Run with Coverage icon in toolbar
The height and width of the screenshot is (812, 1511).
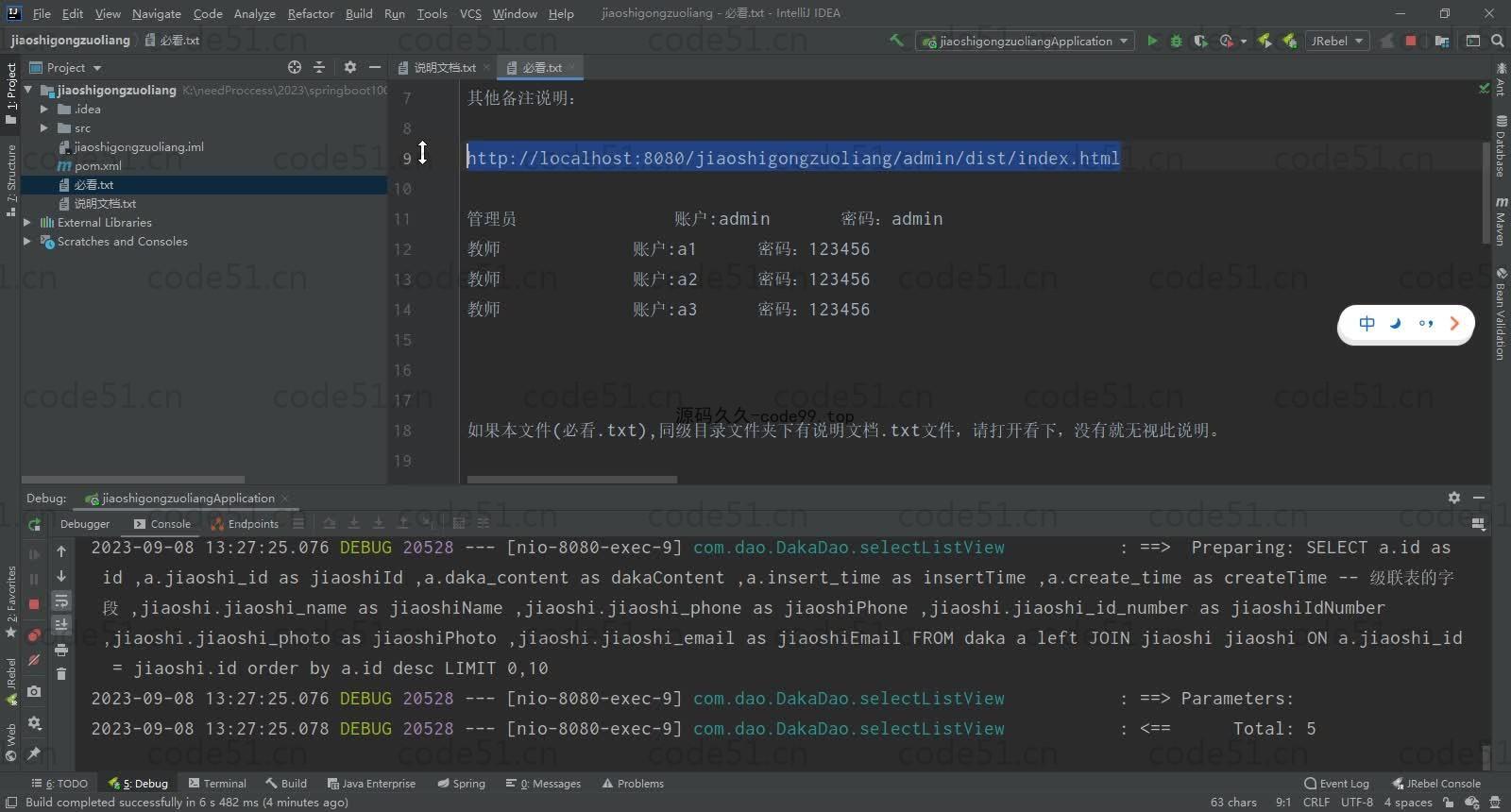tap(1200, 41)
